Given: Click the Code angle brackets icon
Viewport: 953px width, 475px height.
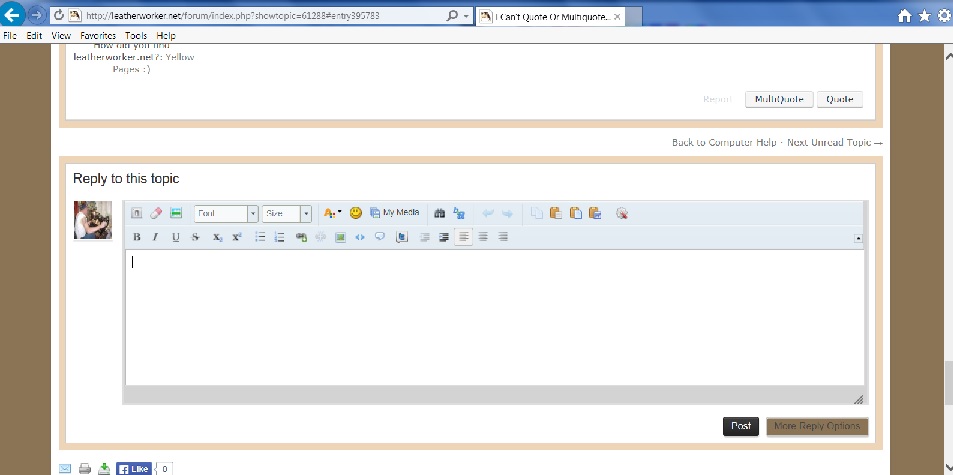Looking at the screenshot, I should [x=360, y=237].
